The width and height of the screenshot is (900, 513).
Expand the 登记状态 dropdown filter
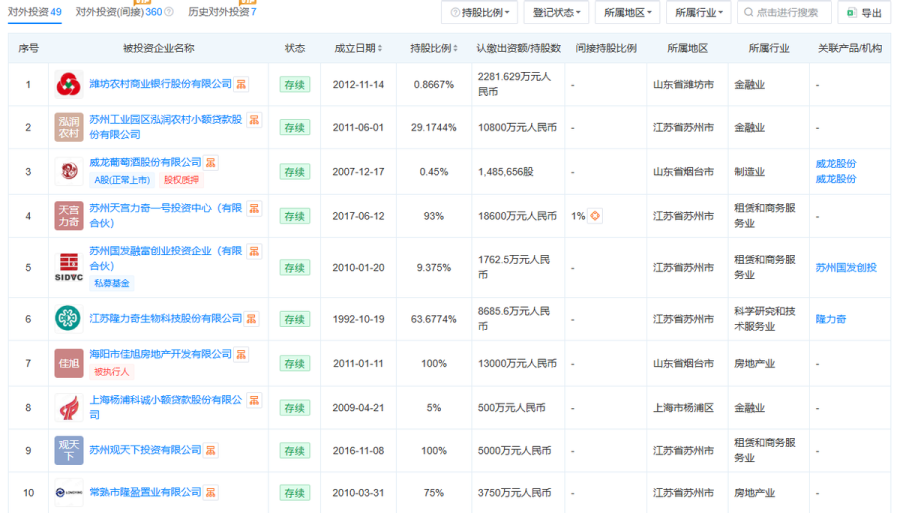click(x=557, y=13)
